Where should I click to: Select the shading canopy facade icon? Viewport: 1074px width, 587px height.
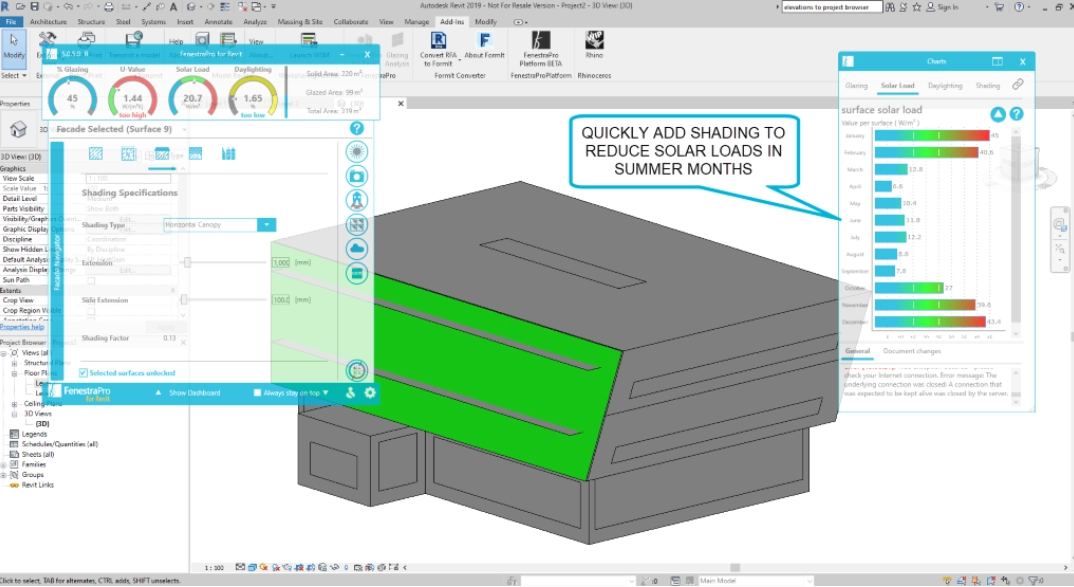point(162,153)
